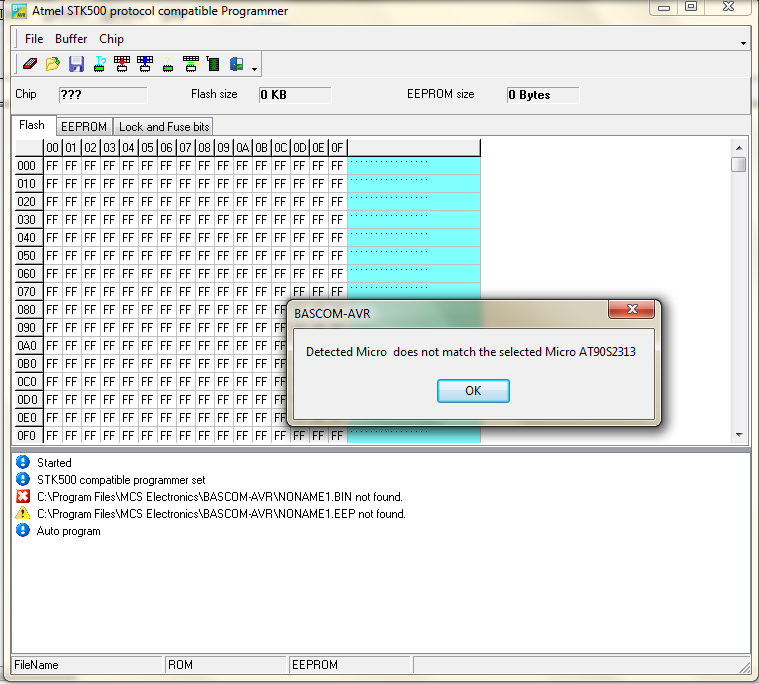Select the 'Auto program' log entry

[x=69, y=531]
